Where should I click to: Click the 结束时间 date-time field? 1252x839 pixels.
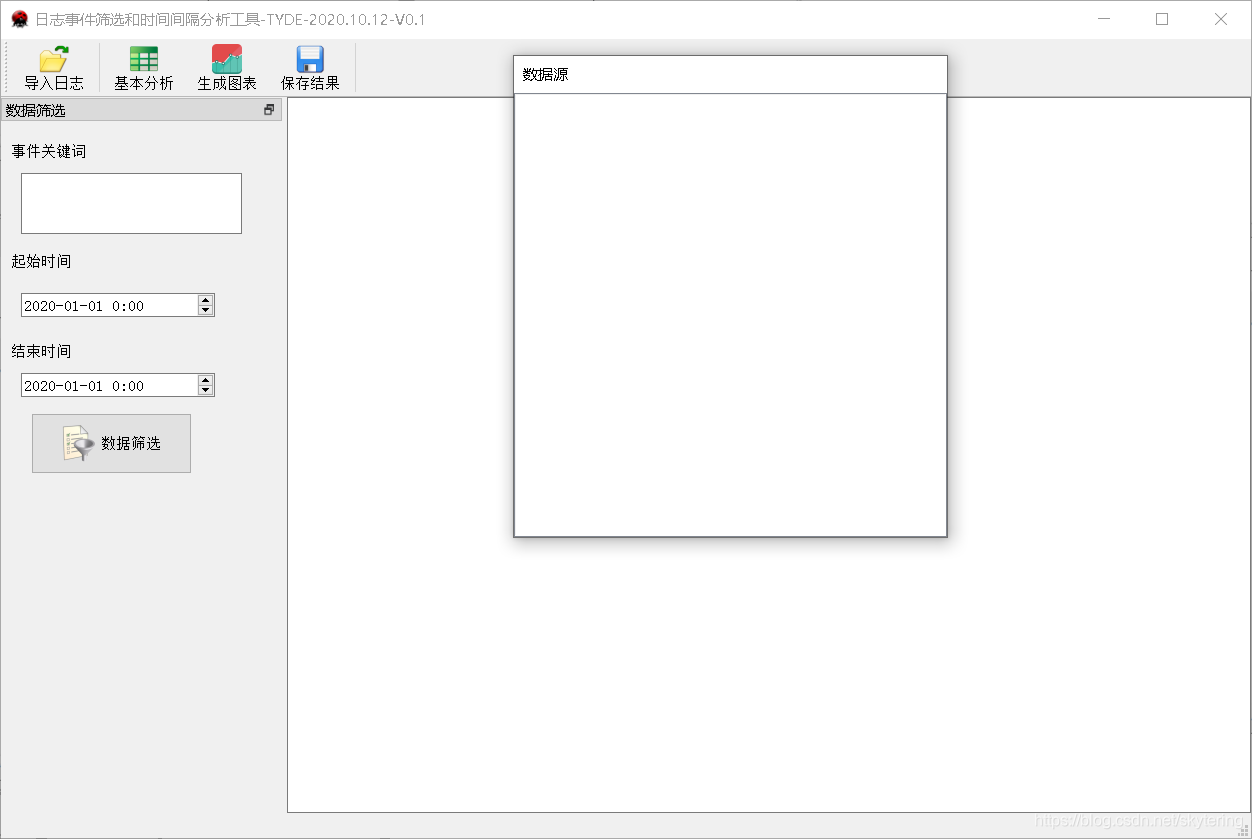pyautogui.click(x=109, y=385)
